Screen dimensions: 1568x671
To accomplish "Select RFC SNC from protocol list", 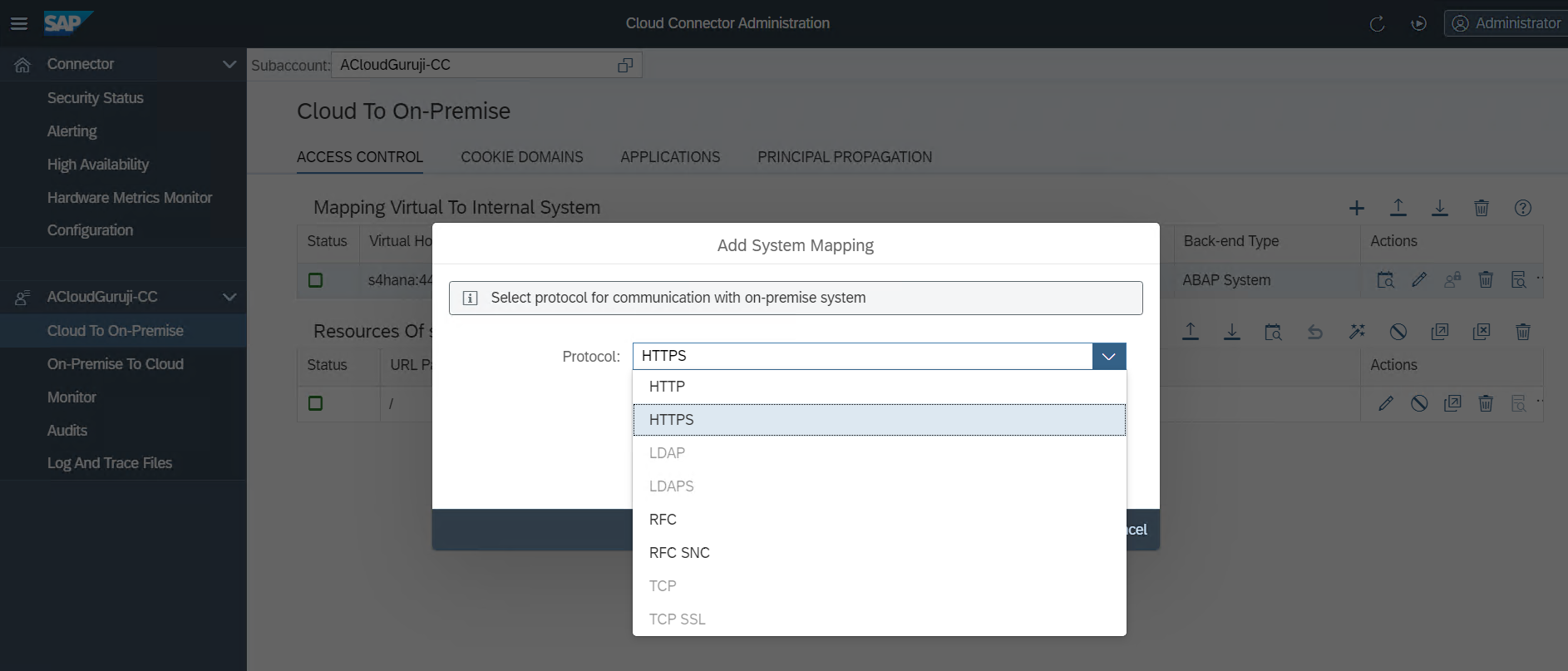I will [679, 553].
